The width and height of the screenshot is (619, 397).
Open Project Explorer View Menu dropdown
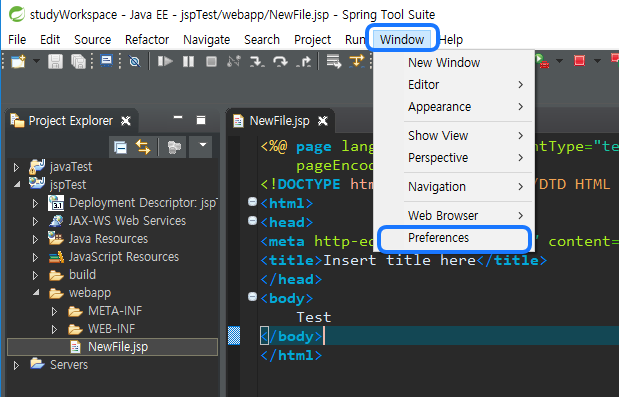(x=202, y=146)
